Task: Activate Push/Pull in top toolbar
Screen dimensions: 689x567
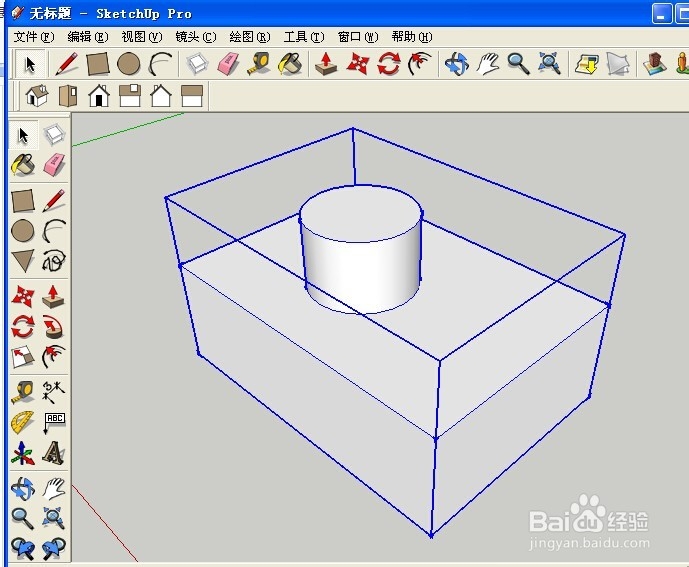Action: coord(326,64)
